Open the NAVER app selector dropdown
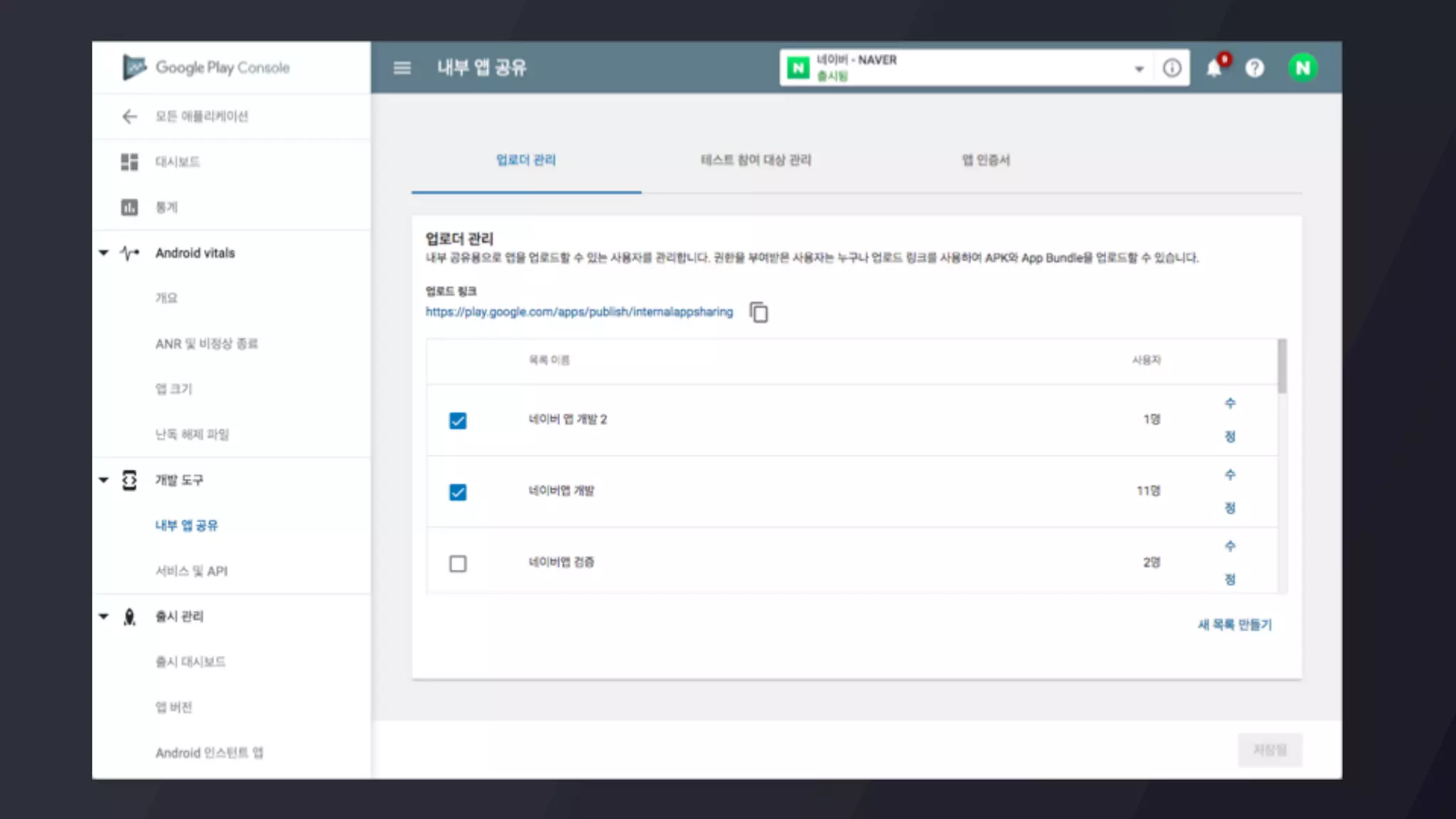 tap(1138, 69)
